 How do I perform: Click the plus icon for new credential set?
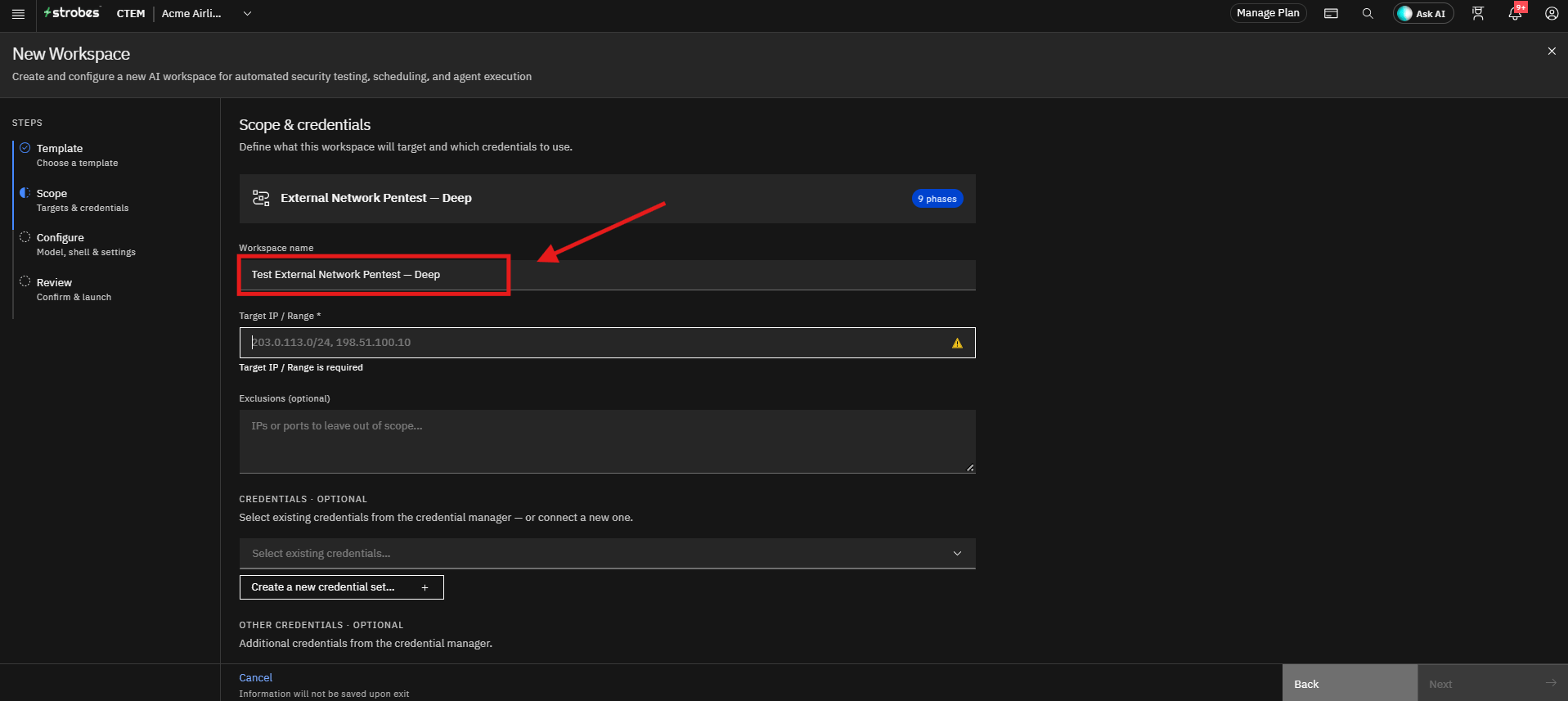click(x=425, y=587)
